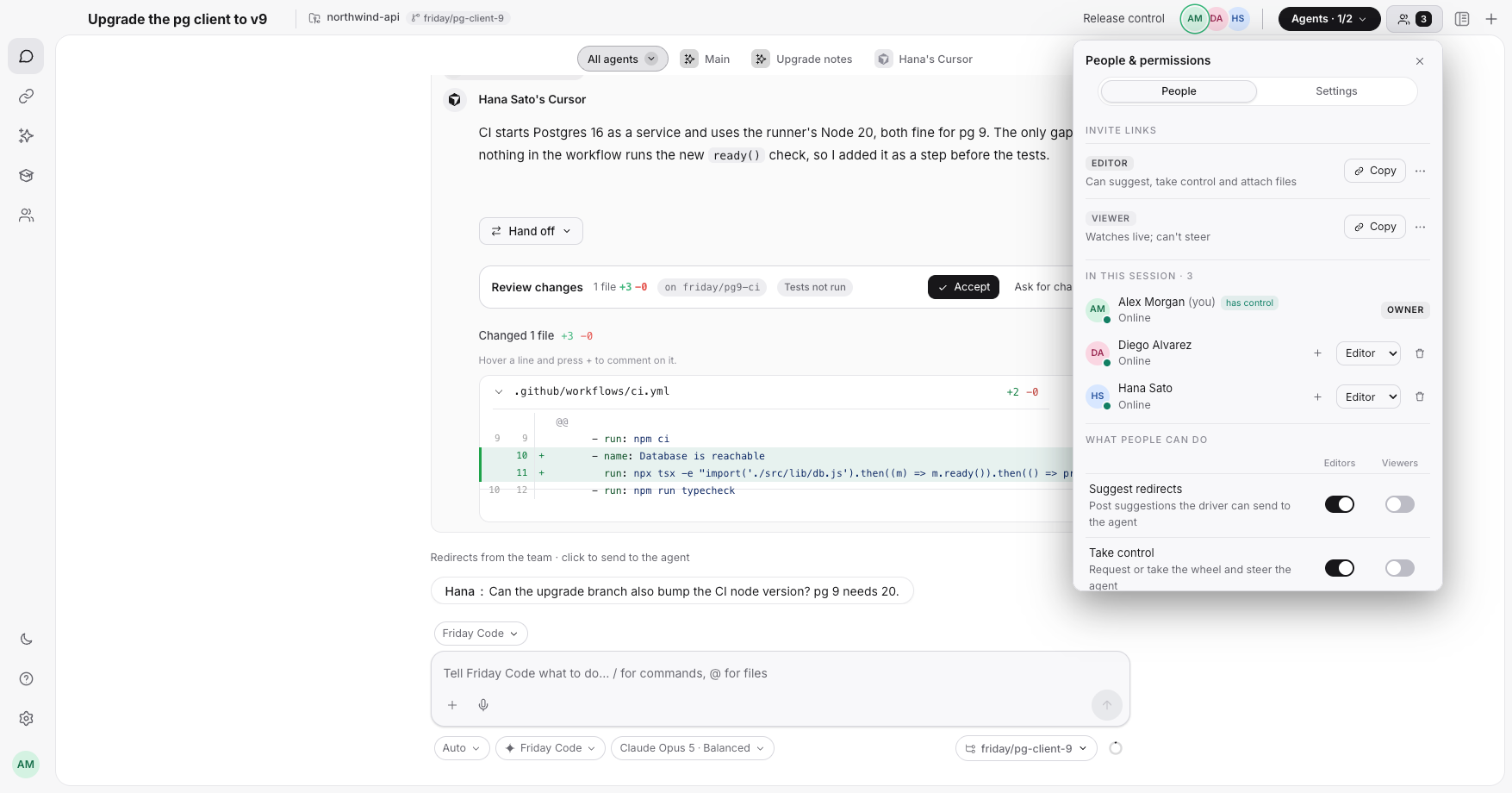Toggle Take control for Editors
The image size is (1512, 793).
[1339, 568]
